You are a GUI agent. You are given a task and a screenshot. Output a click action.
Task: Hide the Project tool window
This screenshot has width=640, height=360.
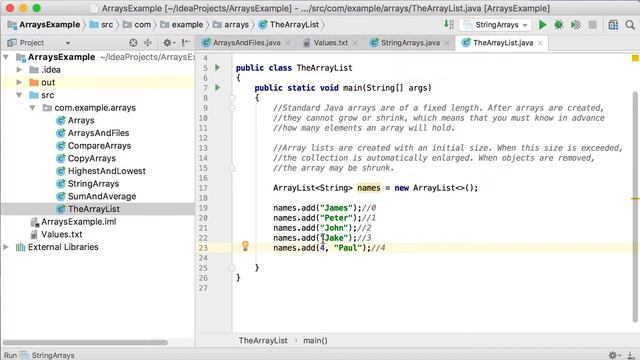(x=185, y=42)
